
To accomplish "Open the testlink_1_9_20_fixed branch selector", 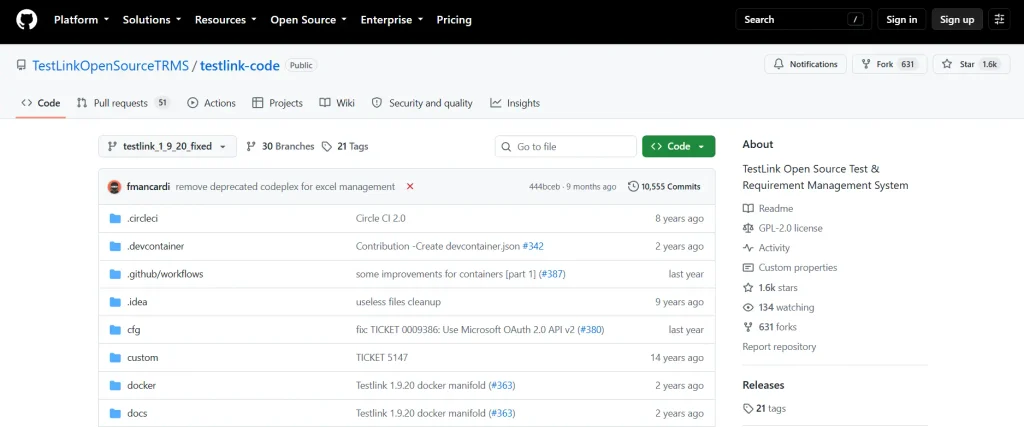I will (167, 146).
